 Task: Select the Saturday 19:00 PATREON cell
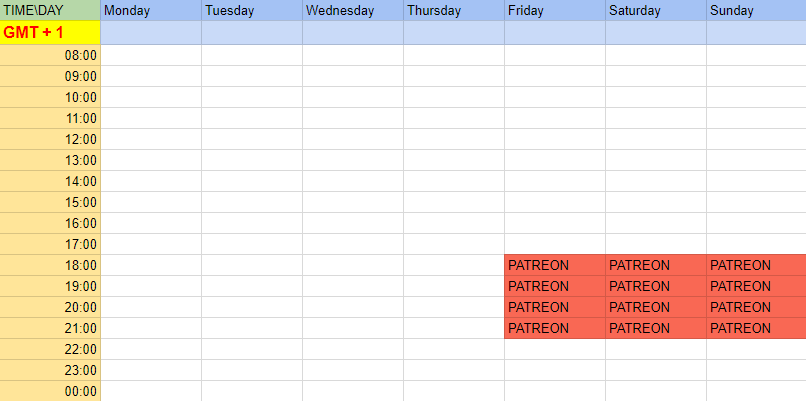656,286
